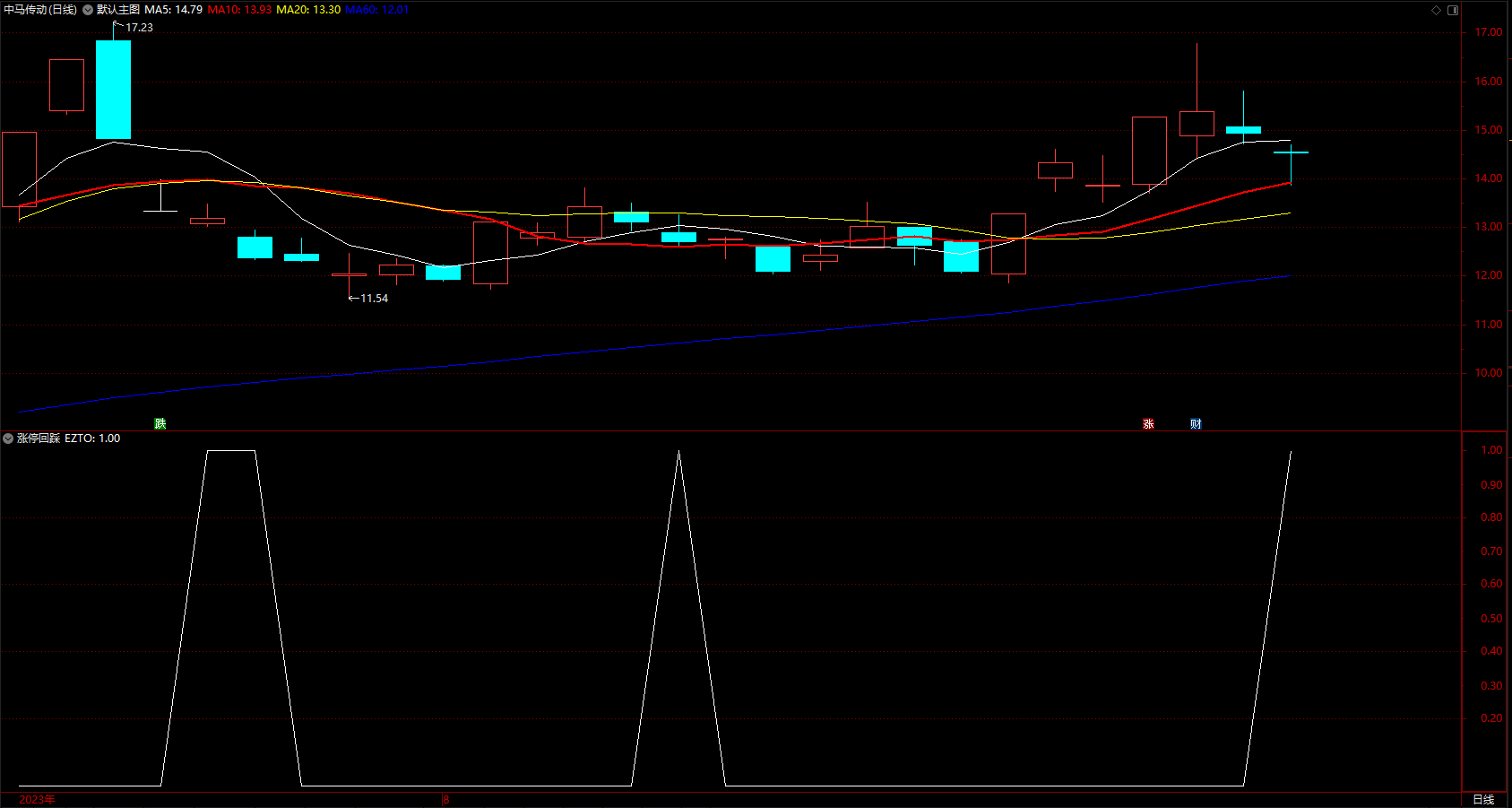This screenshot has height=808, width=1512.
Task: Open the dropdown arrow beside 默认主图
Action: point(88,10)
